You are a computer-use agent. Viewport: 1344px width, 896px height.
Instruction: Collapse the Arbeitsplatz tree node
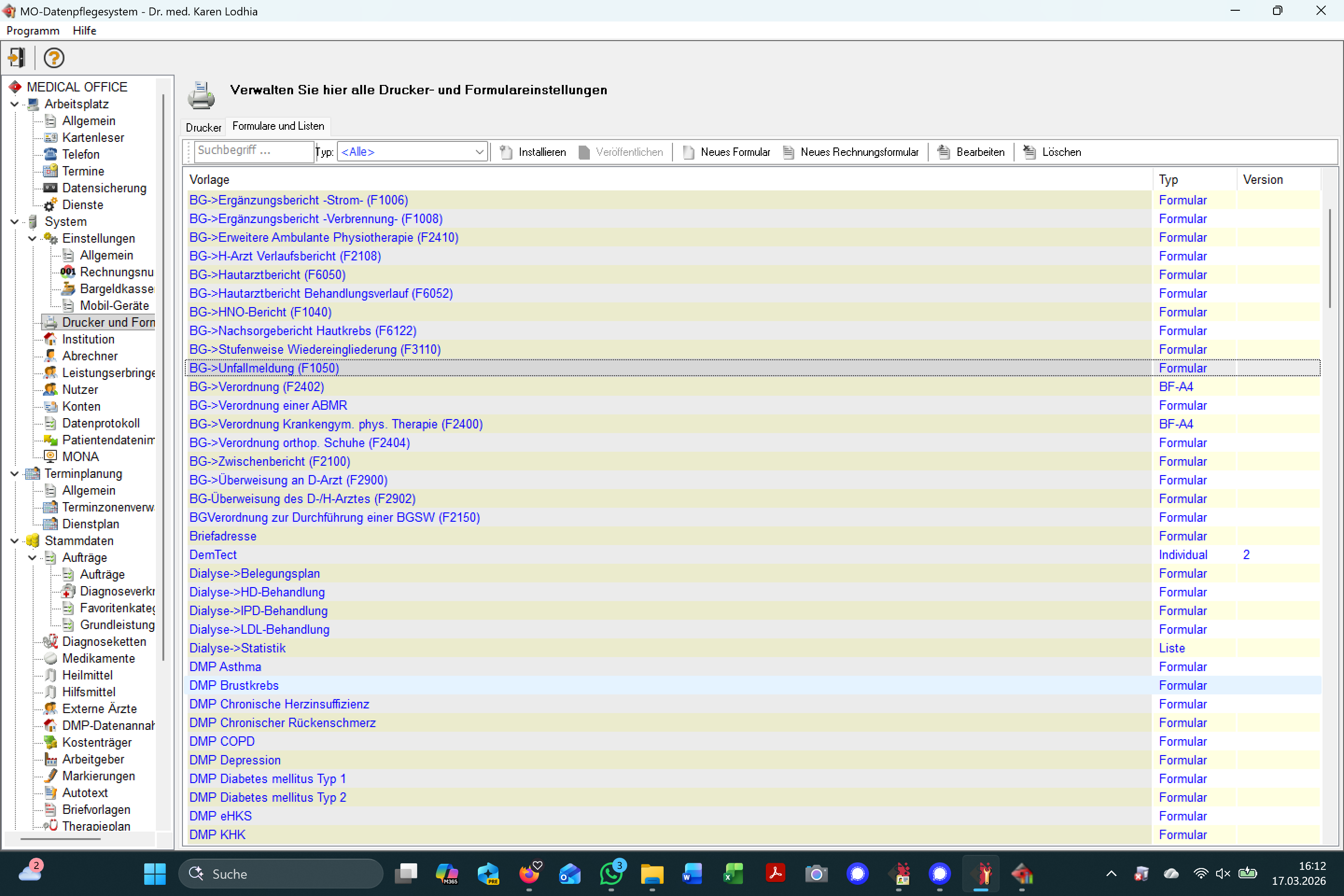pos(15,104)
